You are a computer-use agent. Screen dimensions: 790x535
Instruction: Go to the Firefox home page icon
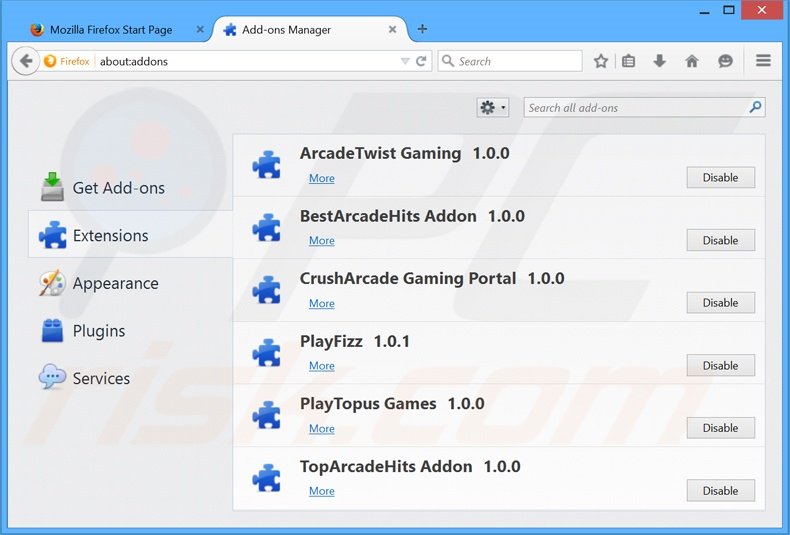tap(692, 61)
